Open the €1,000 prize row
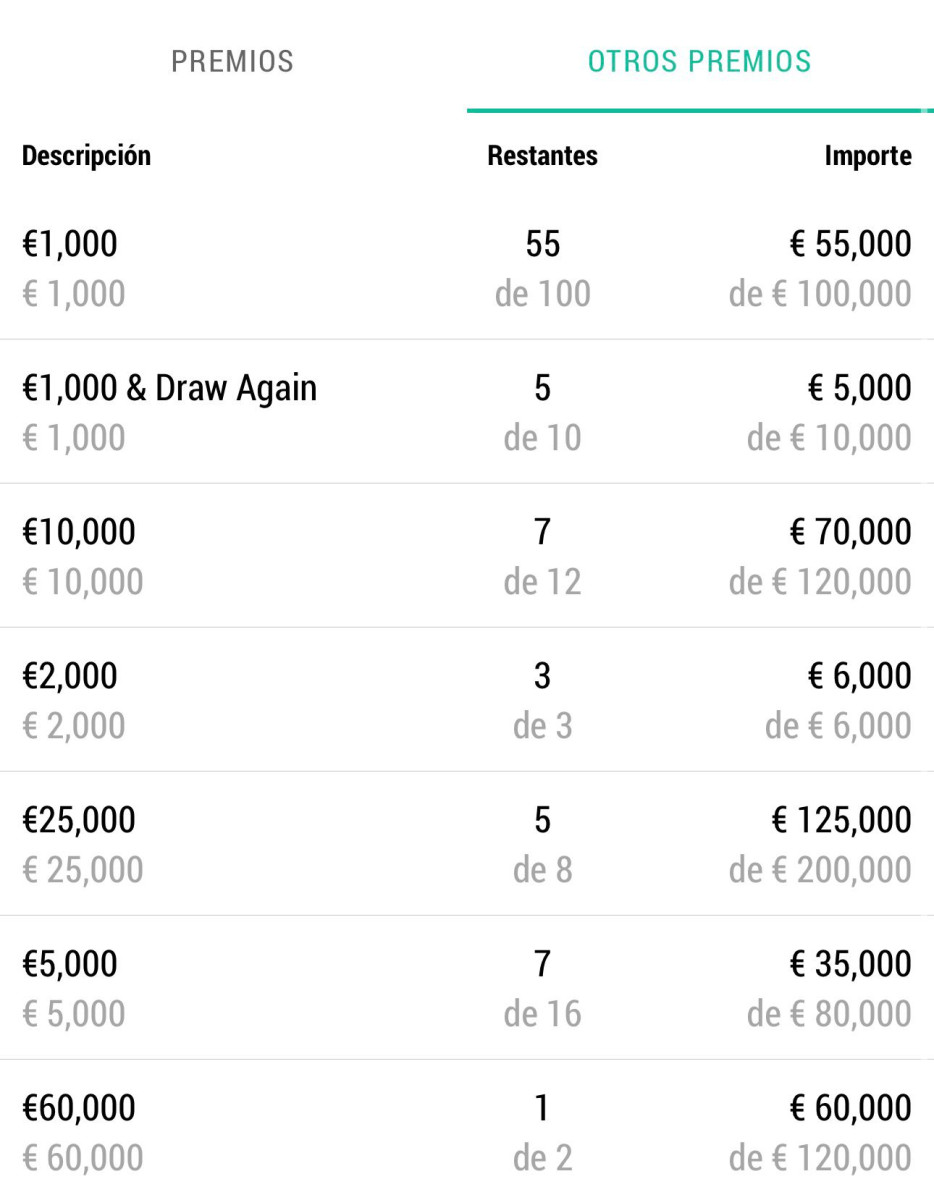The width and height of the screenshot is (934, 1200). (70, 244)
